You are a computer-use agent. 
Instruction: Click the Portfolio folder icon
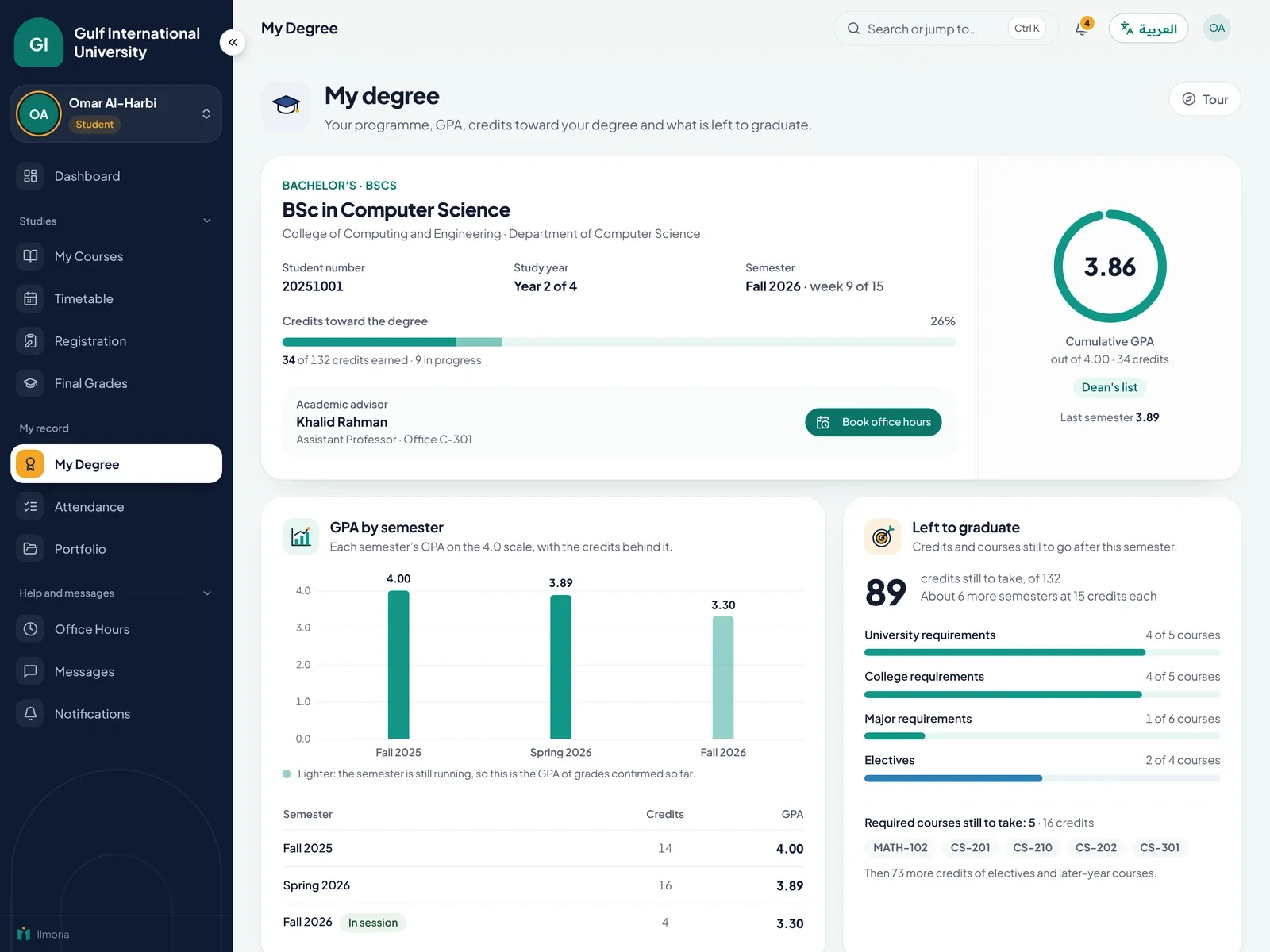coord(30,549)
